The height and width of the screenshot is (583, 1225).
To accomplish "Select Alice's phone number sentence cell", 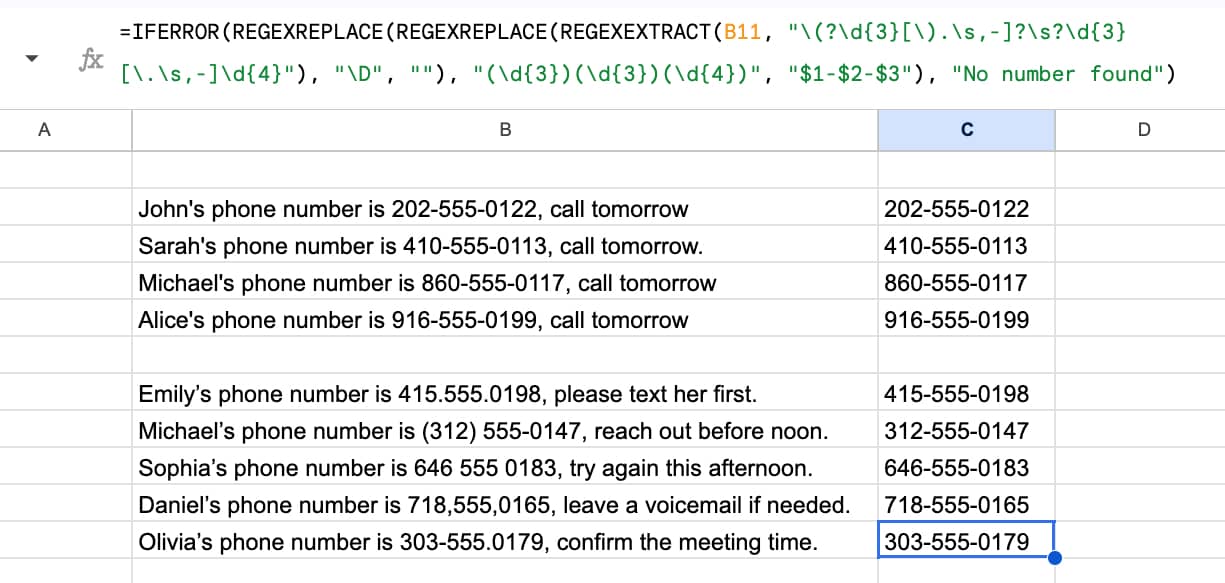I will 413,320.
